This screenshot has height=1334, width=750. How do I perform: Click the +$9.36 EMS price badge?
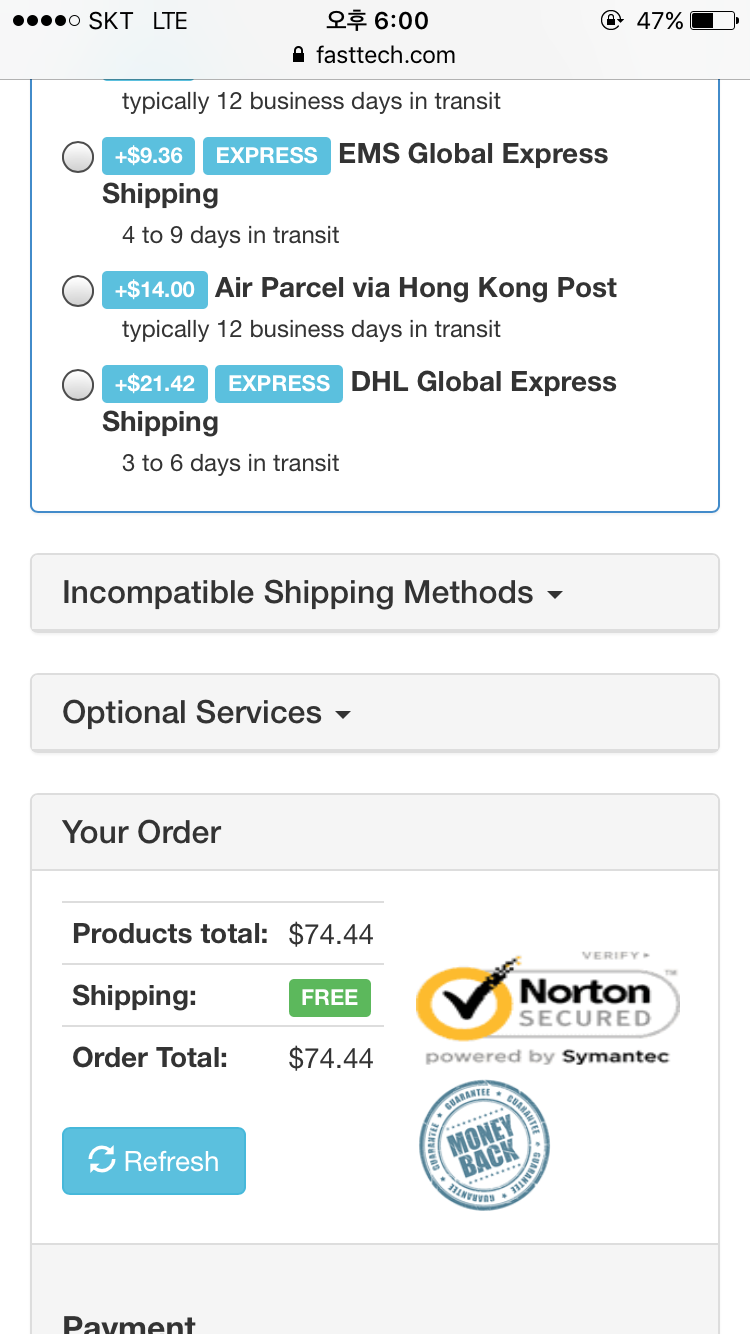pos(148,156)
